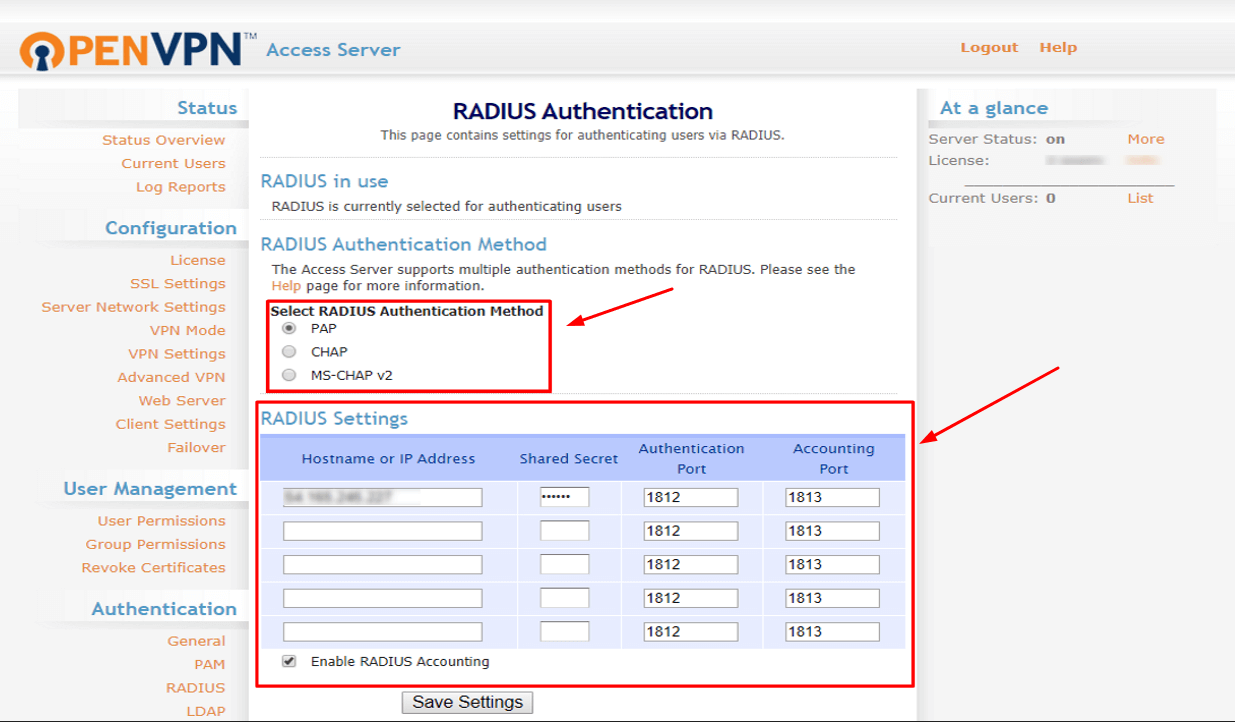Focus second row Shared Secret field
The width and height of the screenshot is (1235, 722).
tap(564, 531)
